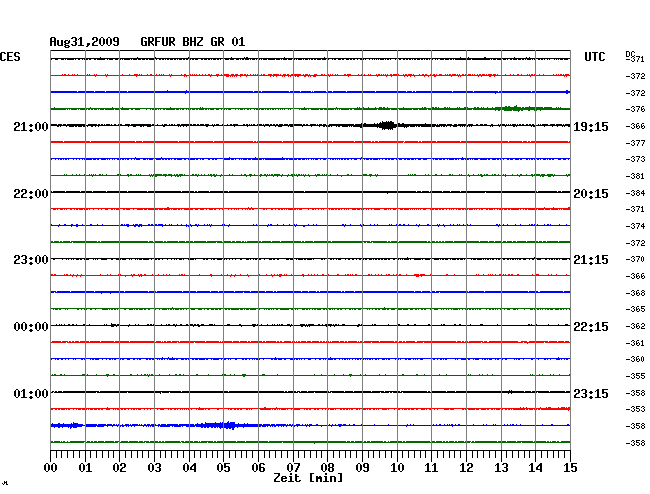The height and width of the screenshot is (494, 650).
Task: Click the 22:15 UTC time label
Action: (x=591, y=327)
